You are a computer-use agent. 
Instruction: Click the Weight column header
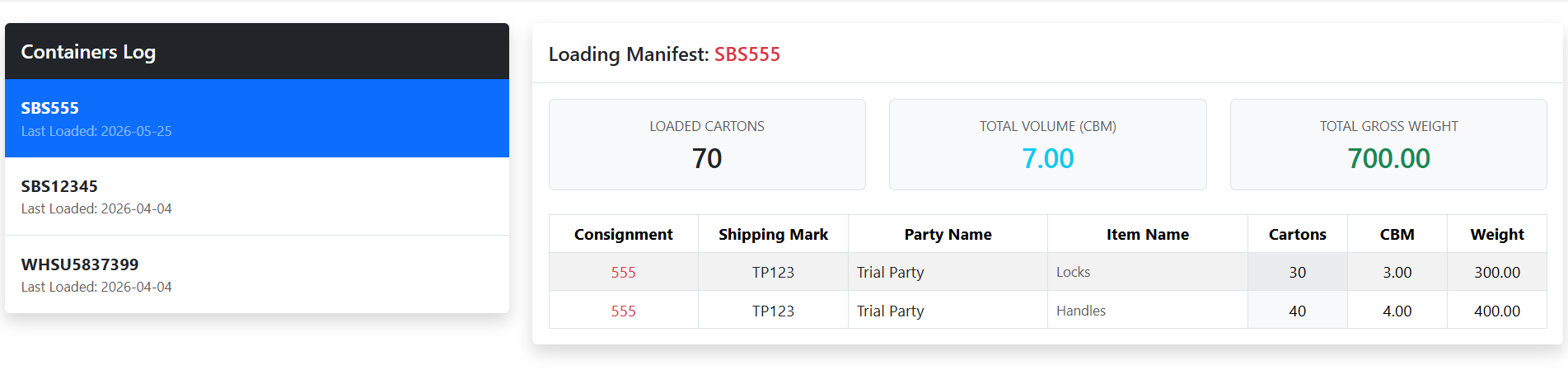(1497, 234)
